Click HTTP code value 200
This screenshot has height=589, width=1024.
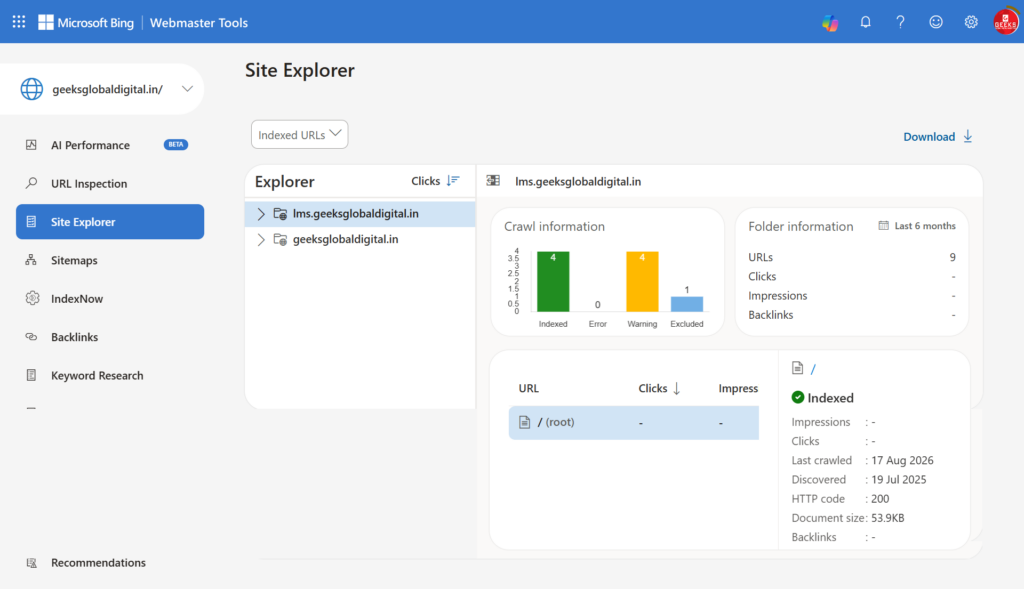pos(880,499)
